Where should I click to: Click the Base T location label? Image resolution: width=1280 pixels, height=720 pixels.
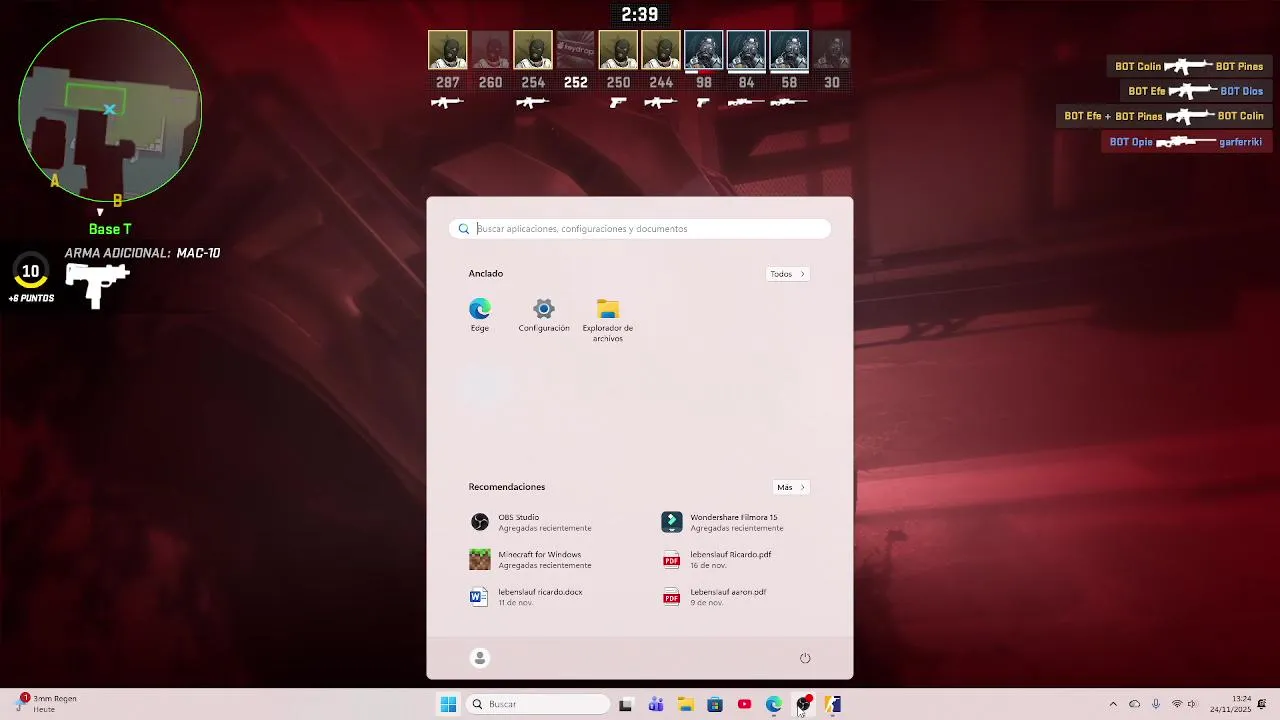point(110,229)
